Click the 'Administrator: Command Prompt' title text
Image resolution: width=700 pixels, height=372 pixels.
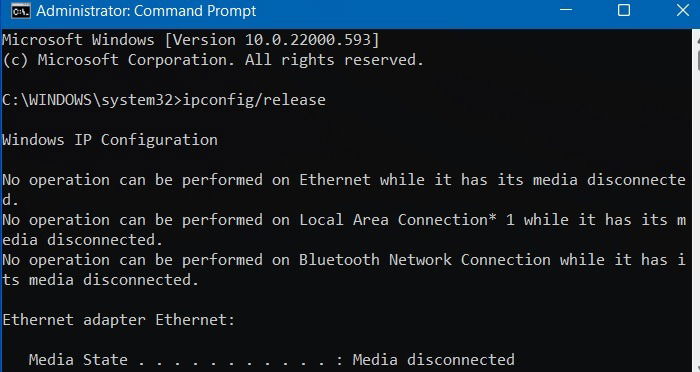pos(146,11)
